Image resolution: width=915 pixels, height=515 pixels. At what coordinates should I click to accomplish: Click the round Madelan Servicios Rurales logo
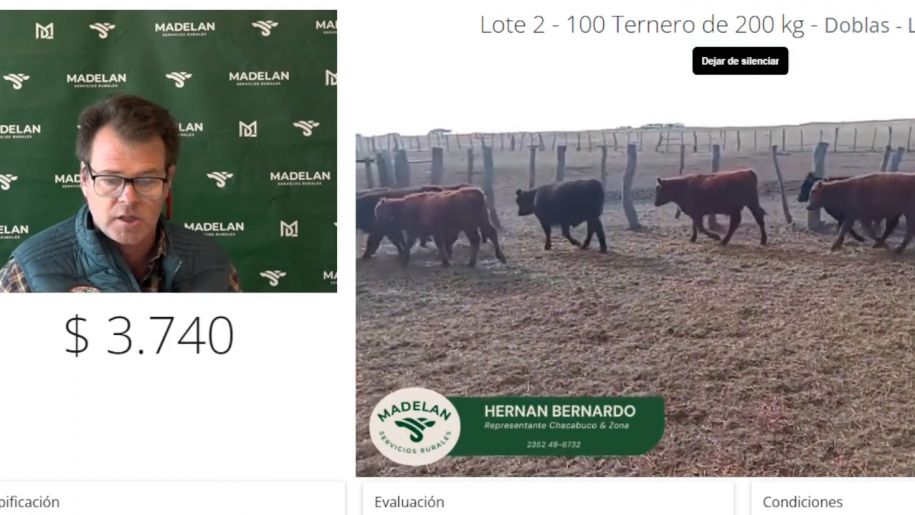click(415, 426)
